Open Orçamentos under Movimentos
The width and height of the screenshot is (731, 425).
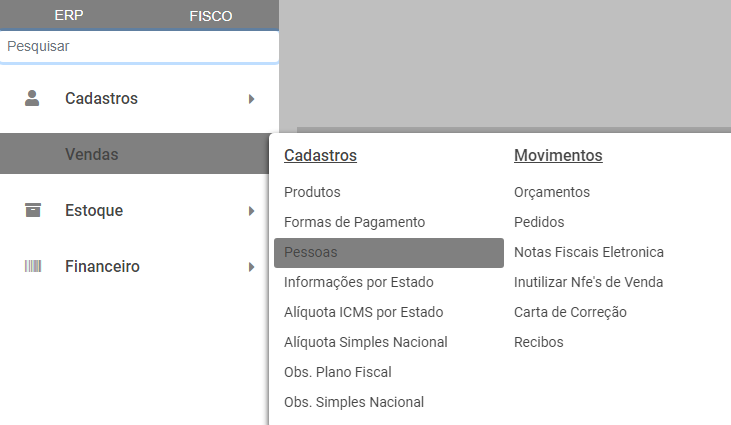point(552,192)
